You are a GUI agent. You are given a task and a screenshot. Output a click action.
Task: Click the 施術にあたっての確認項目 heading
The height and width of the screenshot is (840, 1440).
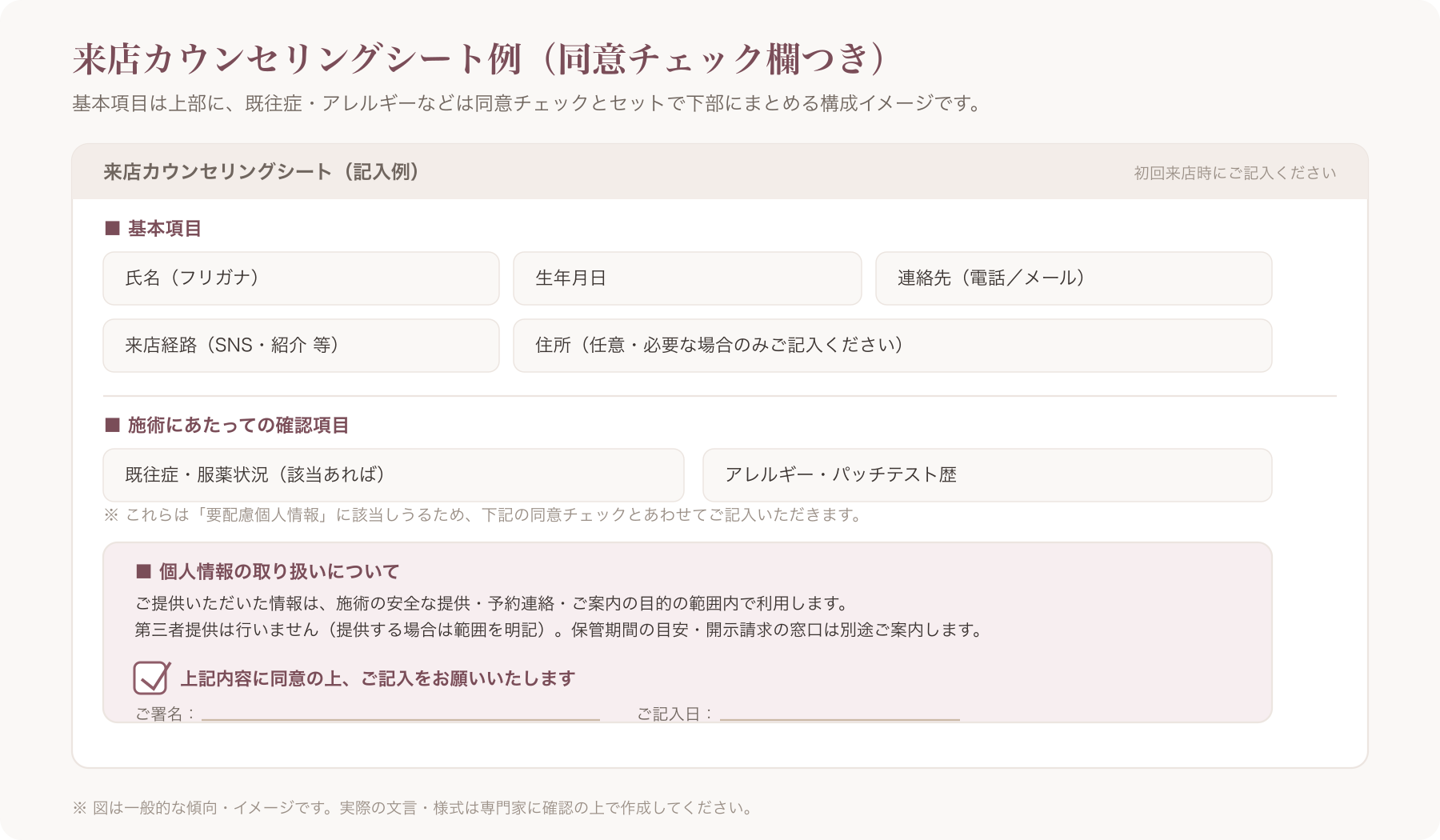tap(227, 426)
